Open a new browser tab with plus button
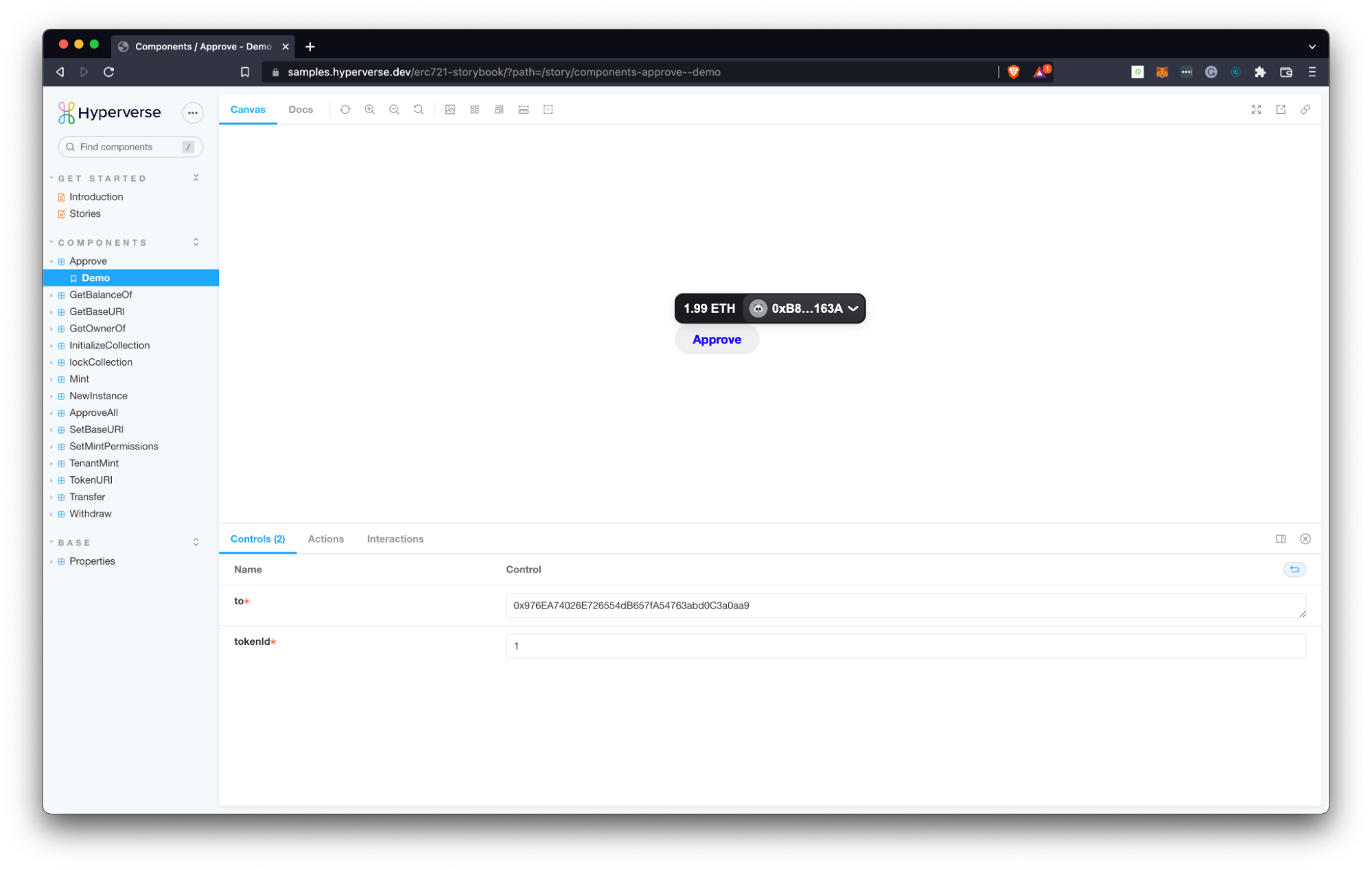Image resolution: width=1372 pixels, height=870 pixels. pyautogui.click(x=310, y=47)
